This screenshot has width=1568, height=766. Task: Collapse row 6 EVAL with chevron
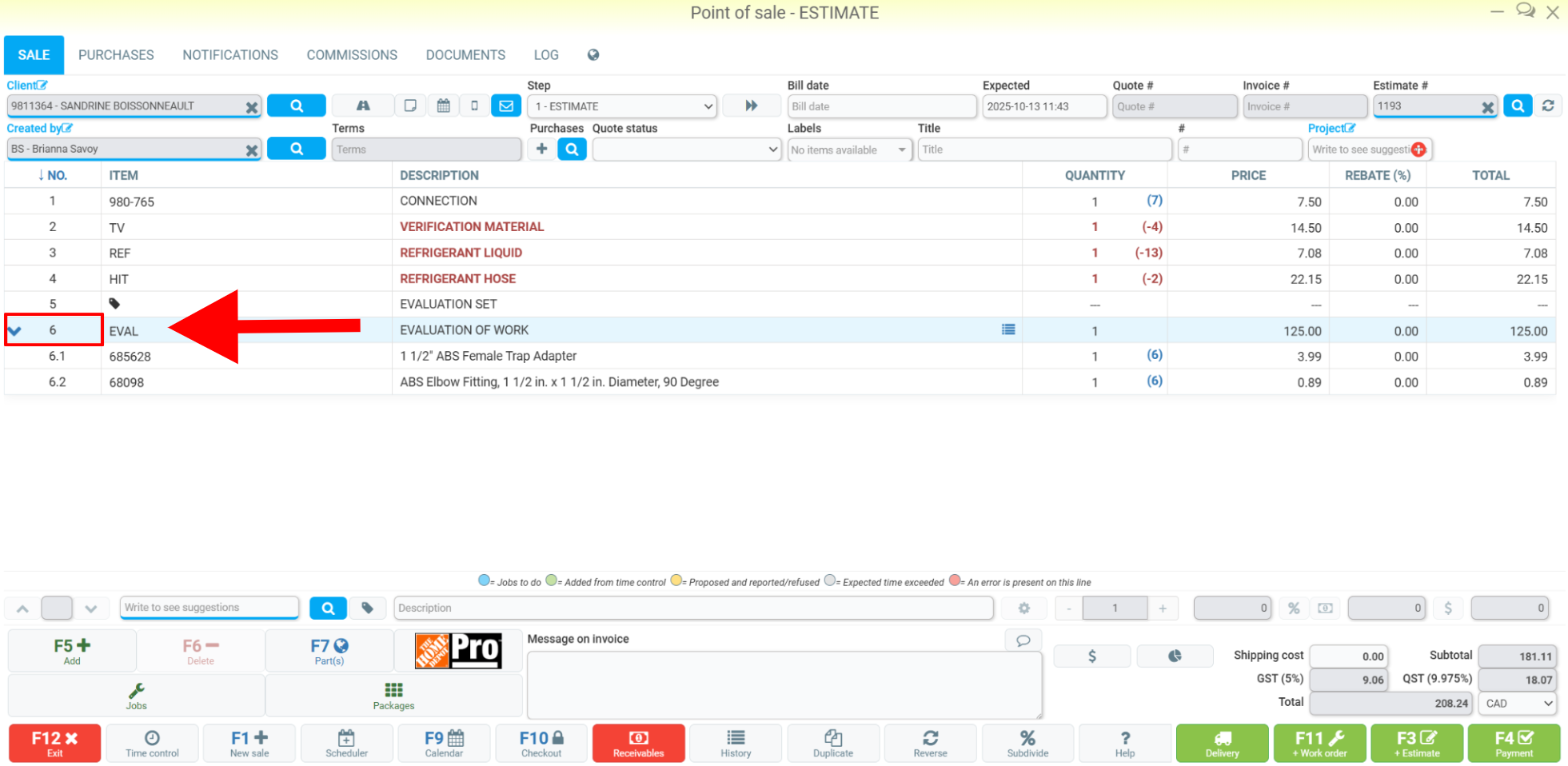pyautogui.click(x=14, y=330)
